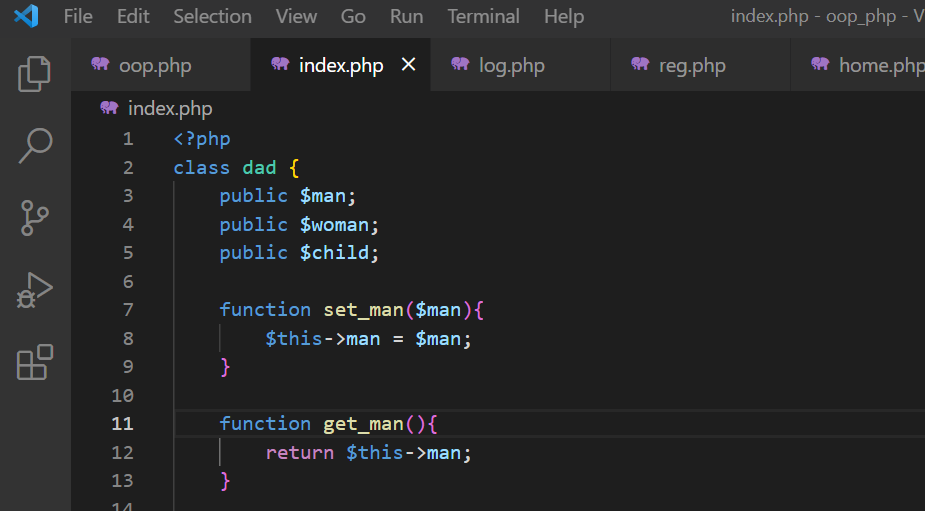Open the Explorer view in activity bar
This screenshot has height=511, width=925.
tap(35, 74)
